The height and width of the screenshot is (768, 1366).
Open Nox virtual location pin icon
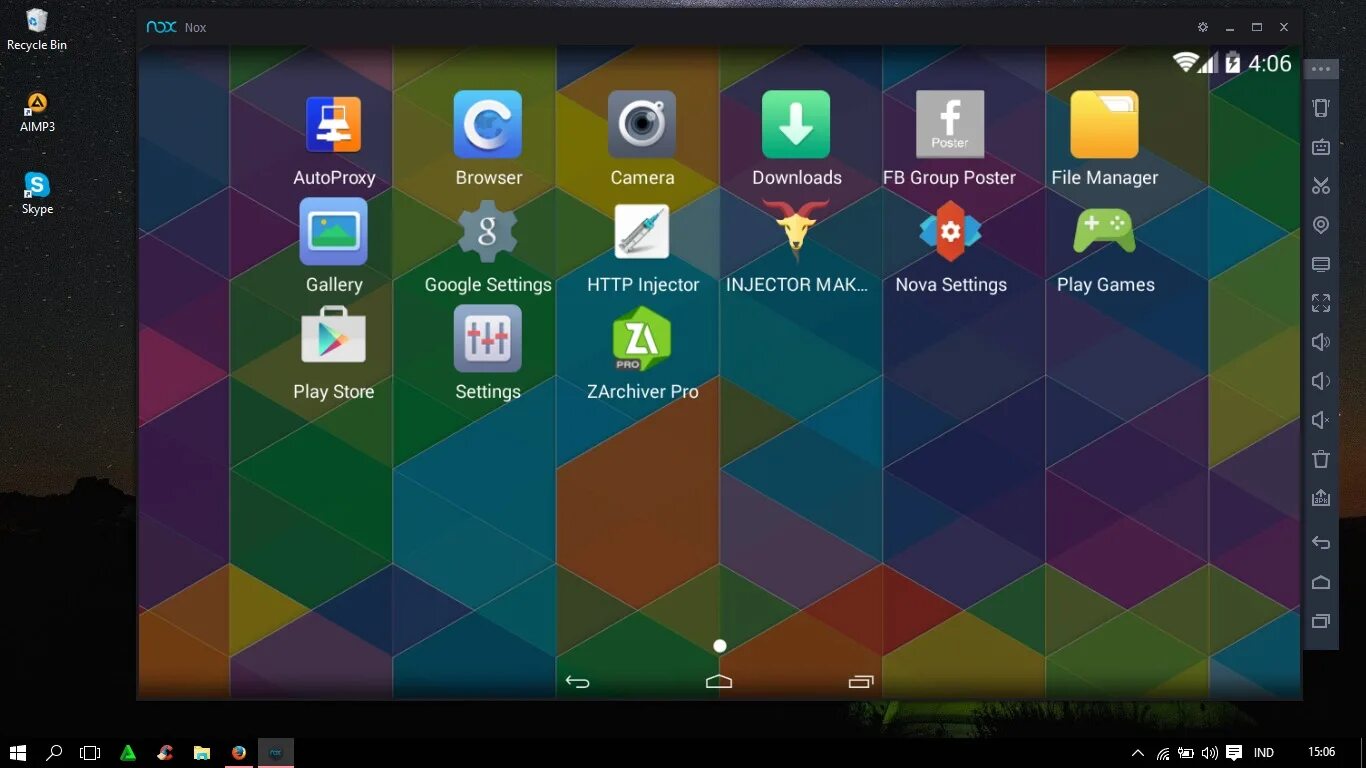click(1321, 225)
